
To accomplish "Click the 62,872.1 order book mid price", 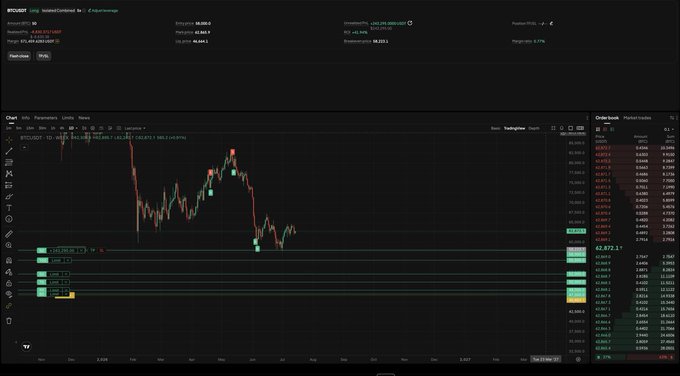I will (x=608, y=248).
